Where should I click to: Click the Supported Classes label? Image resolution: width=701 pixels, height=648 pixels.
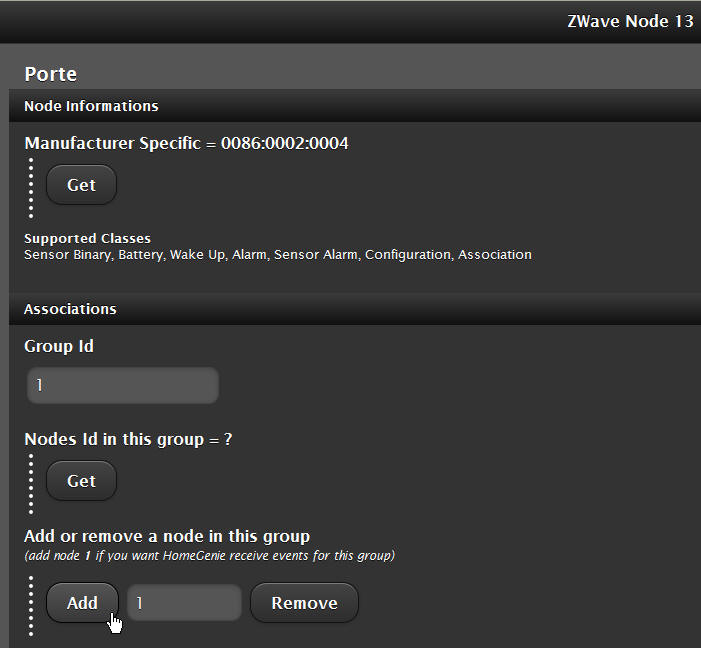87,239
